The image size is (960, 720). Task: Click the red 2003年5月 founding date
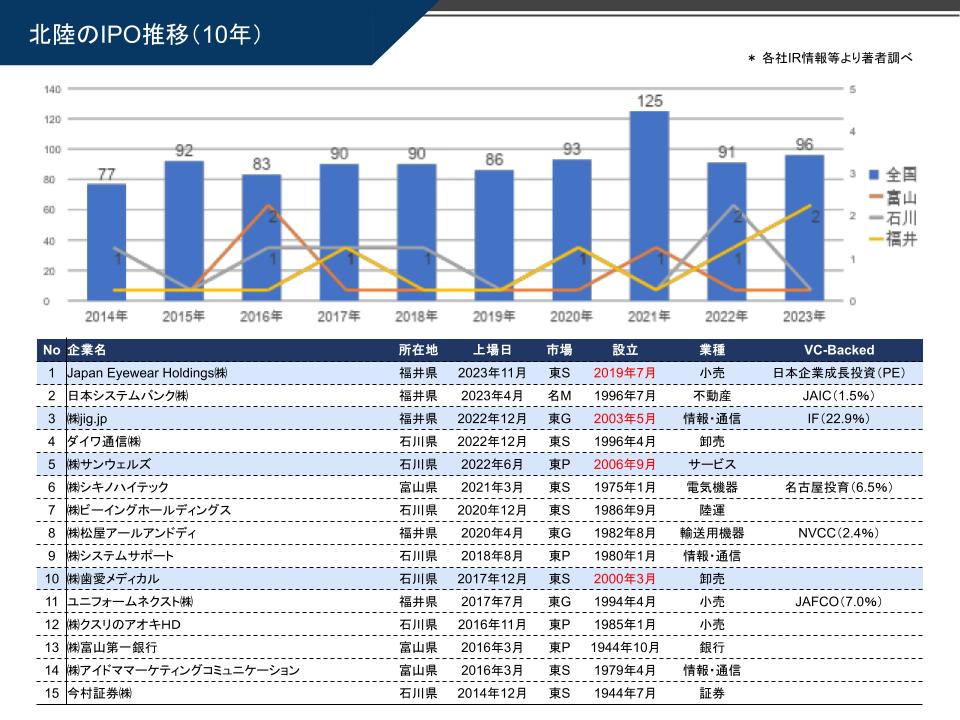point(624,419)
